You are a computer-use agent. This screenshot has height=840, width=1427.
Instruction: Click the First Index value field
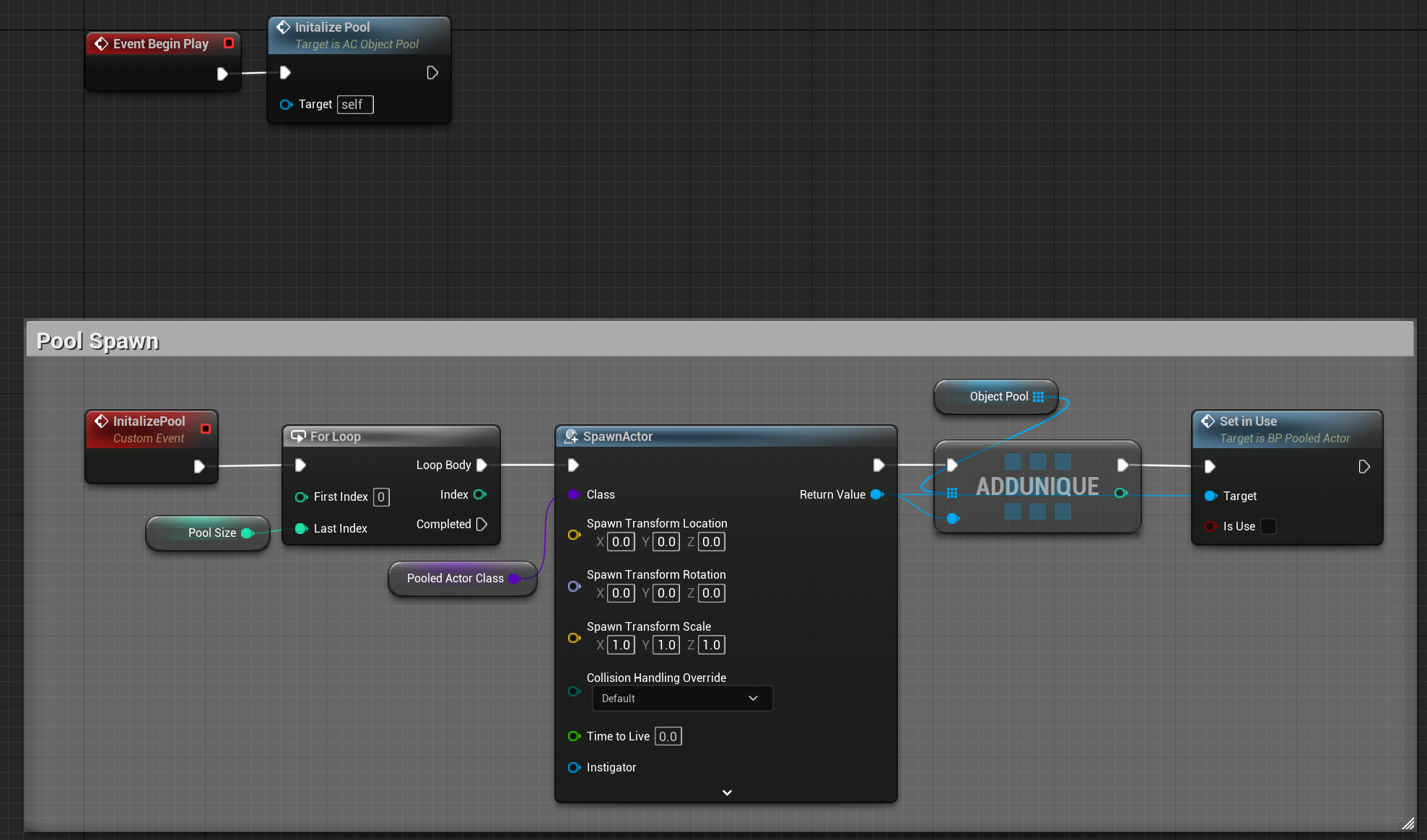[381, 497]
